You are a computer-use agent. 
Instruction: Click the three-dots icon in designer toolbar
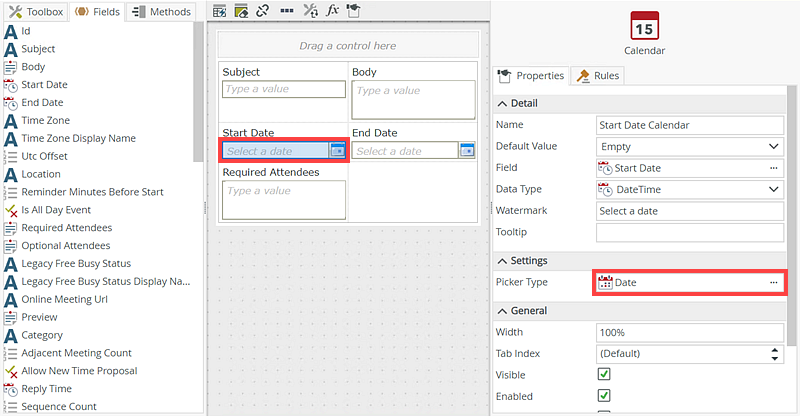point(286,11)
